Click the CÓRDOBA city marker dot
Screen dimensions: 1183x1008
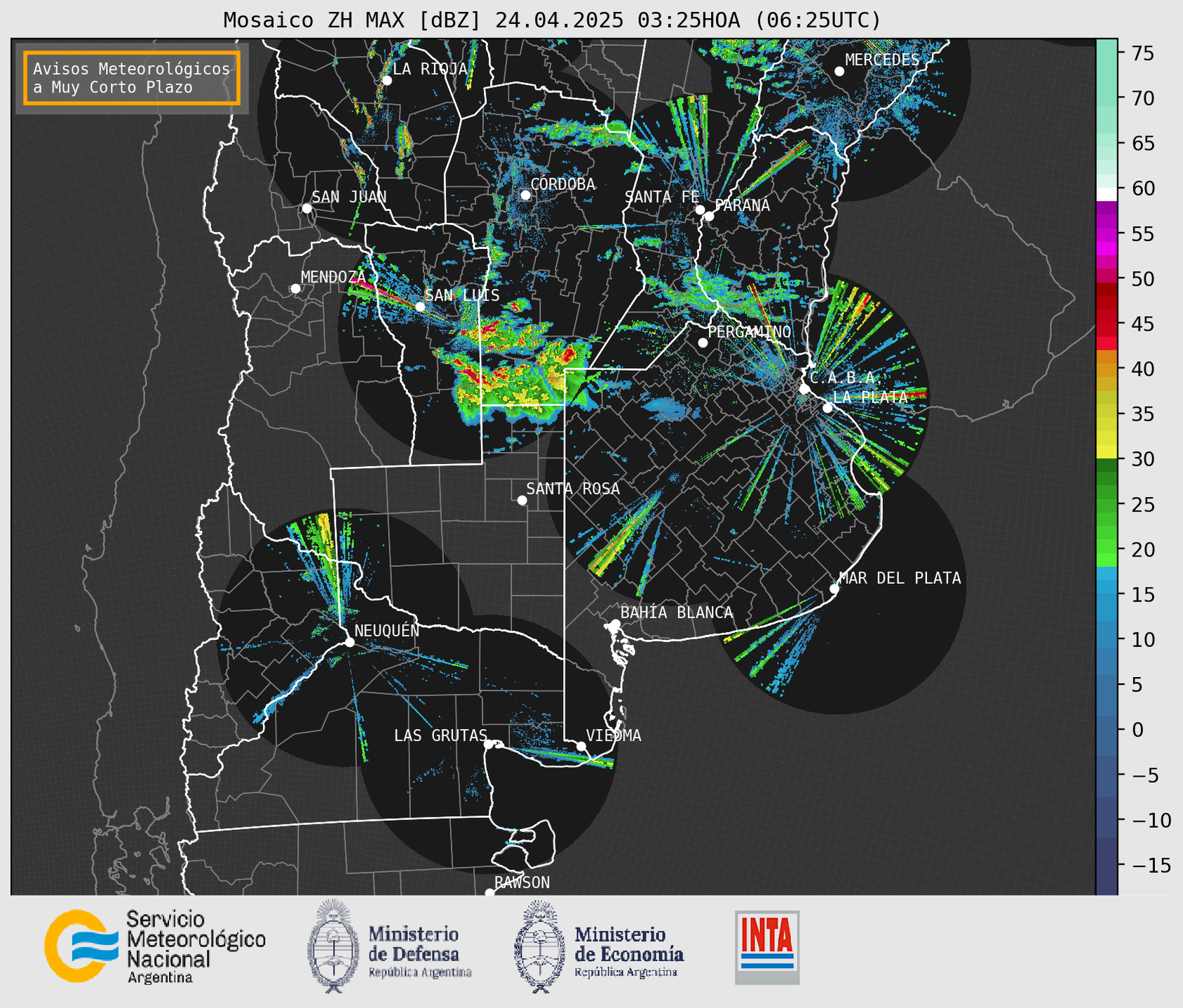pyautogui.click(x=525, y=195)
